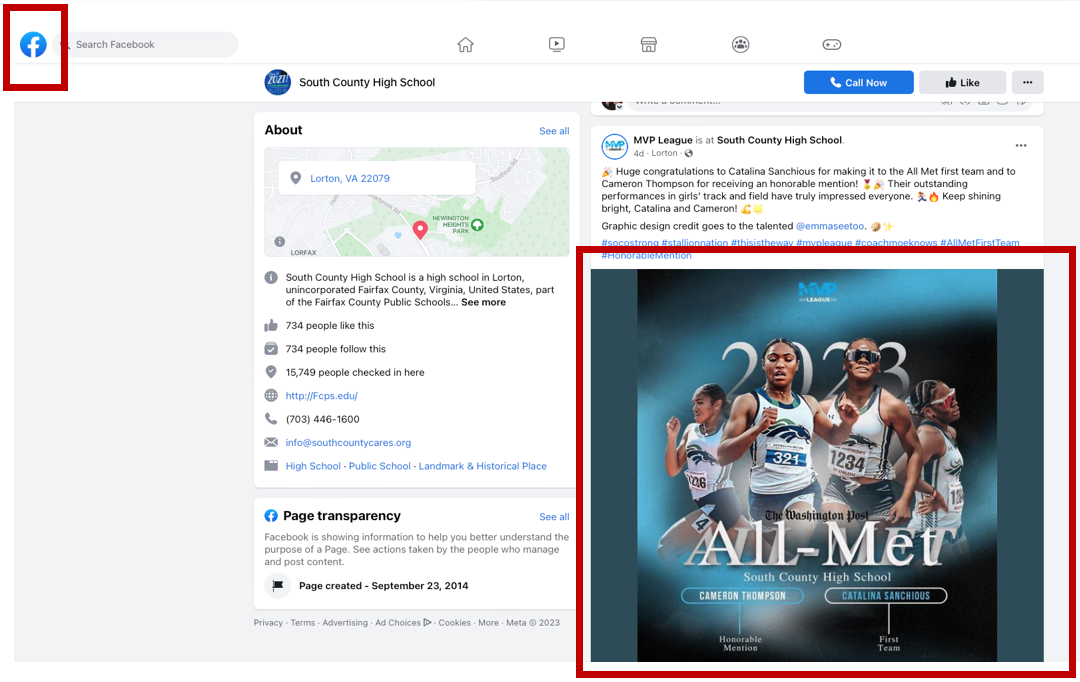Open the http://Fcps.edu/ website link
Image resolution: width=1080 pixels, height=682 pixels.
tap(322, 396)
